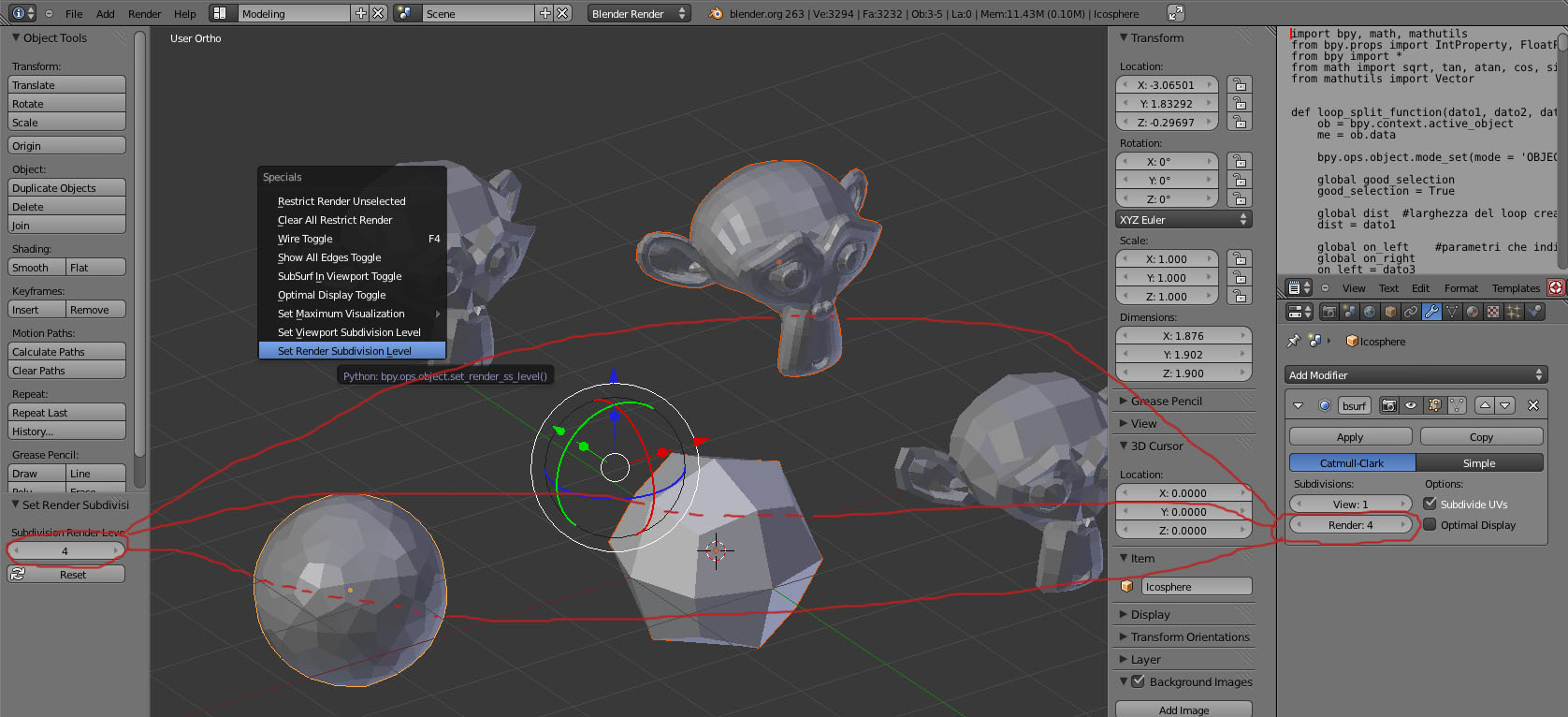The height and width of the screenshot is (717, 1568).
Task: Click the Copy modifier button
Action: [1481, 436]
